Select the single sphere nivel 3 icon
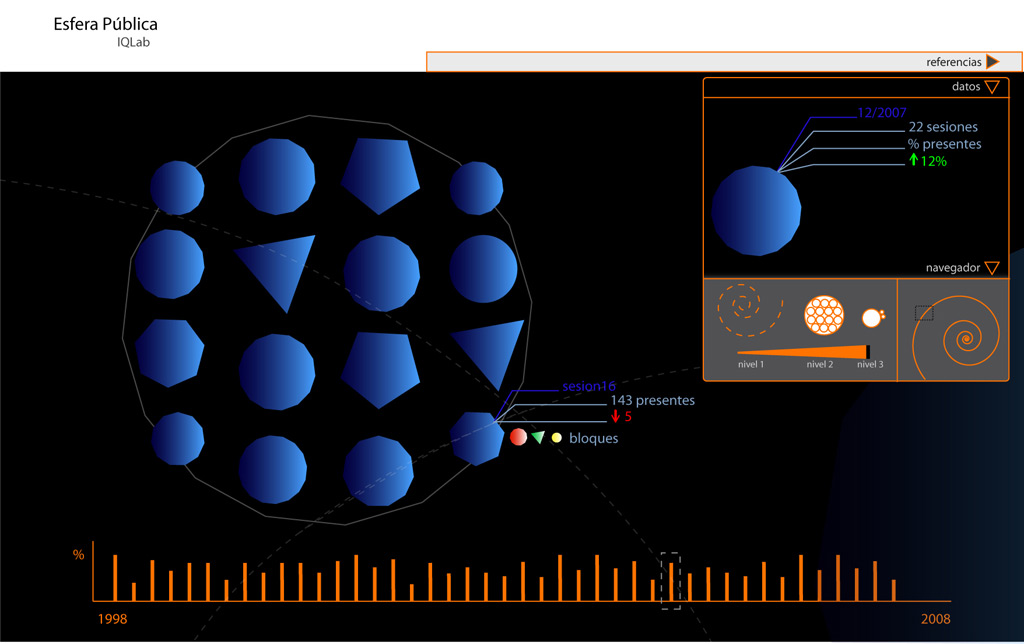1024x644 pixels. [871, 318]
